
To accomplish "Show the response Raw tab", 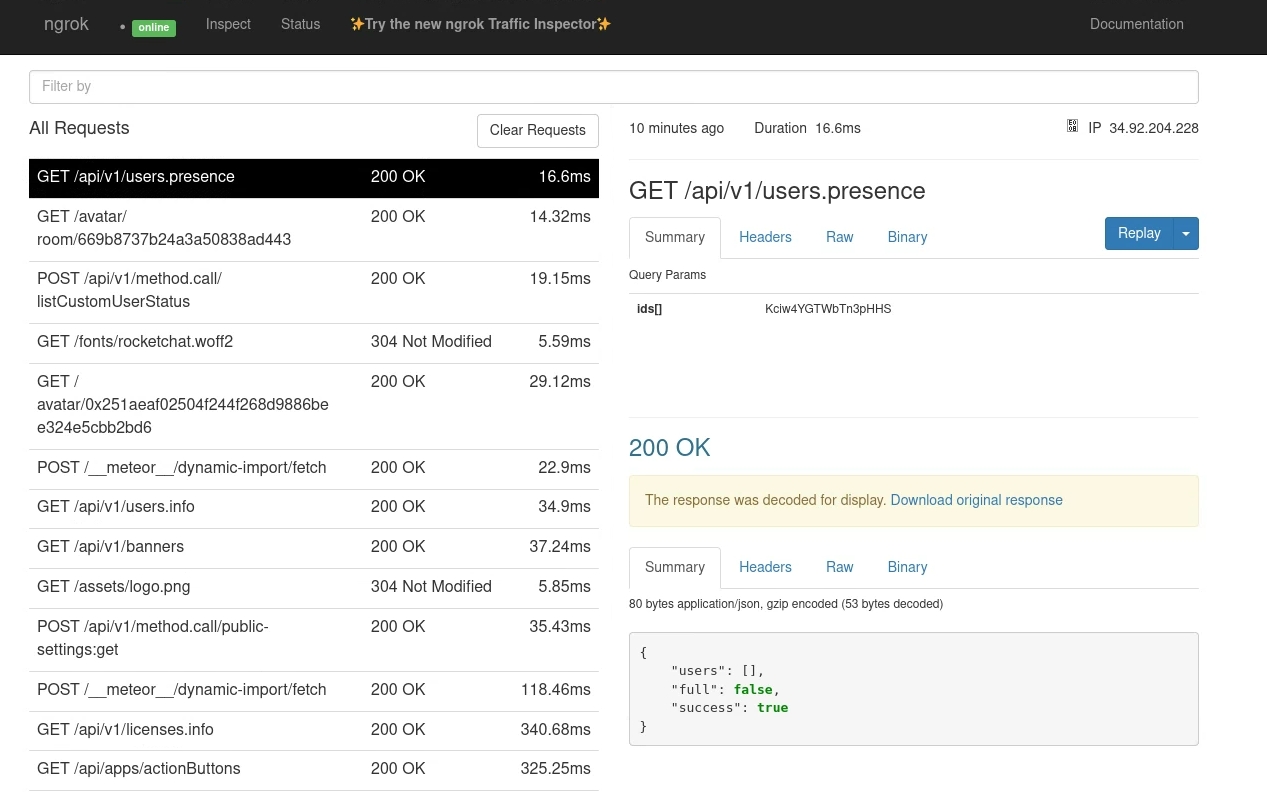I will point(839,567).
